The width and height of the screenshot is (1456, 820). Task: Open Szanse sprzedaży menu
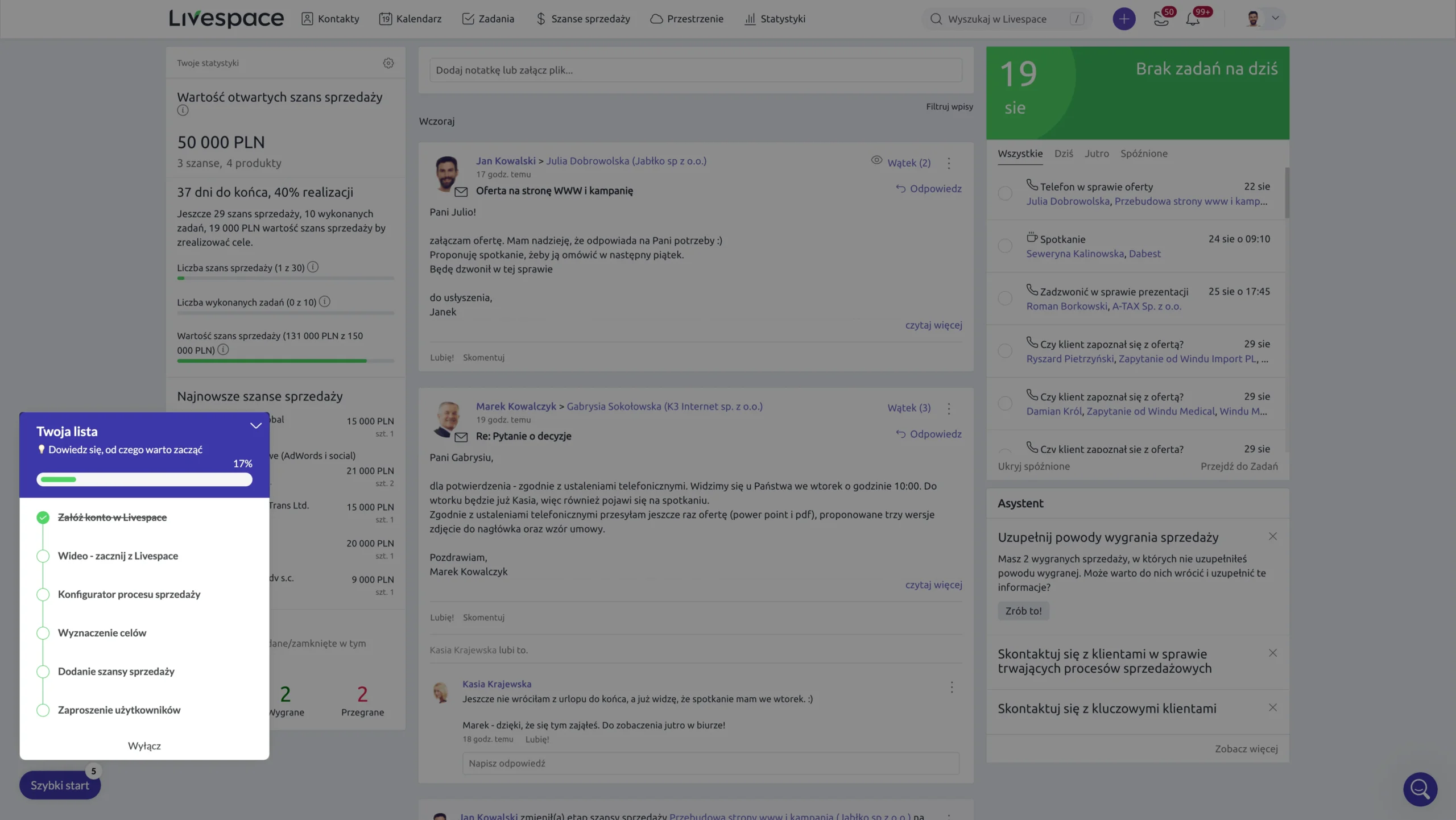(x=582, y=19)
